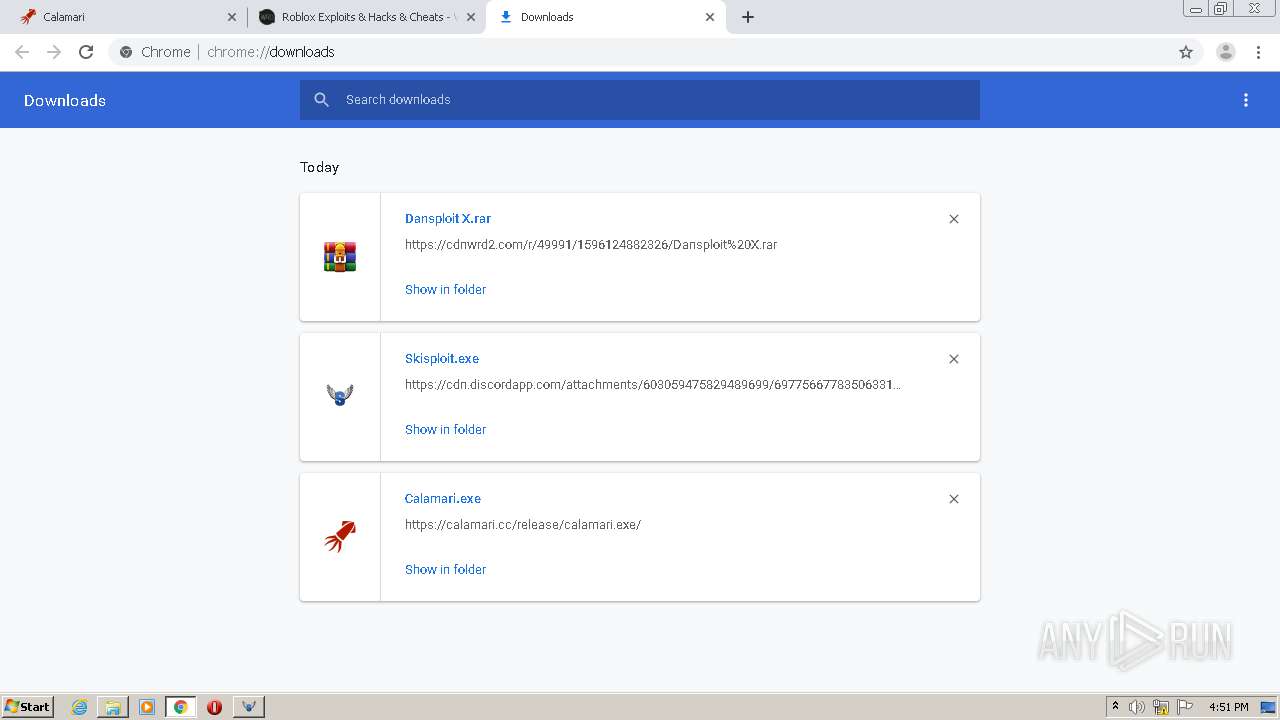Close the Calamari tab
The height and width of the screenshot is (720, 1280).
tap(231, 17)
